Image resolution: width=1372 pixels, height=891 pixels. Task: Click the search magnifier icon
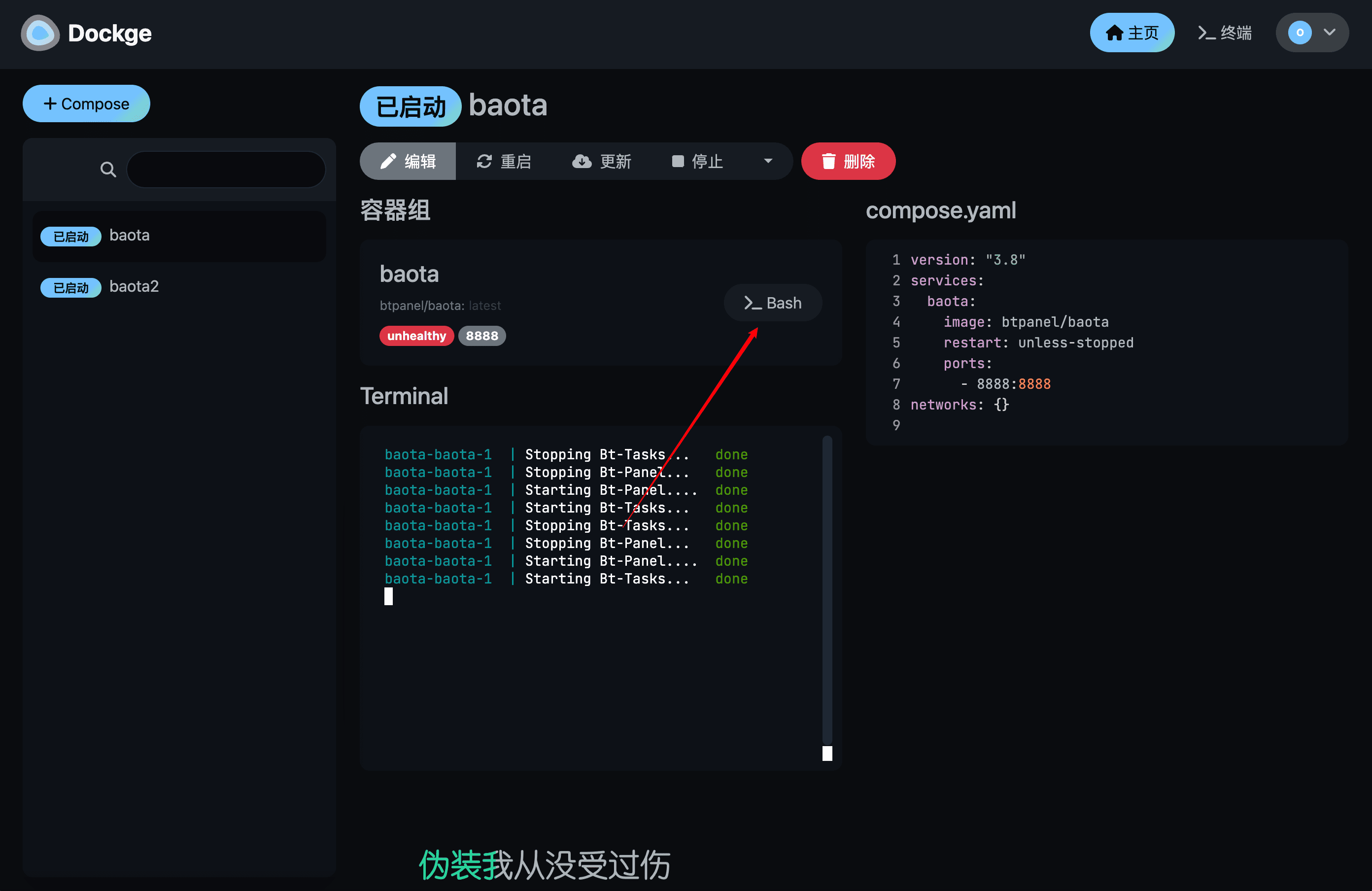tap(108, 170)
